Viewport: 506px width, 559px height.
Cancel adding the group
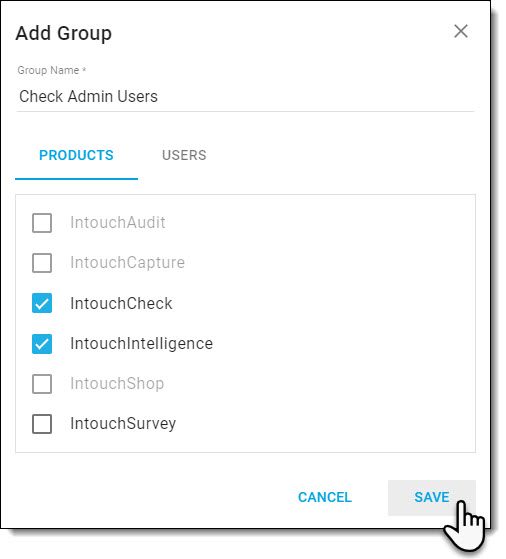pos(325,497)
